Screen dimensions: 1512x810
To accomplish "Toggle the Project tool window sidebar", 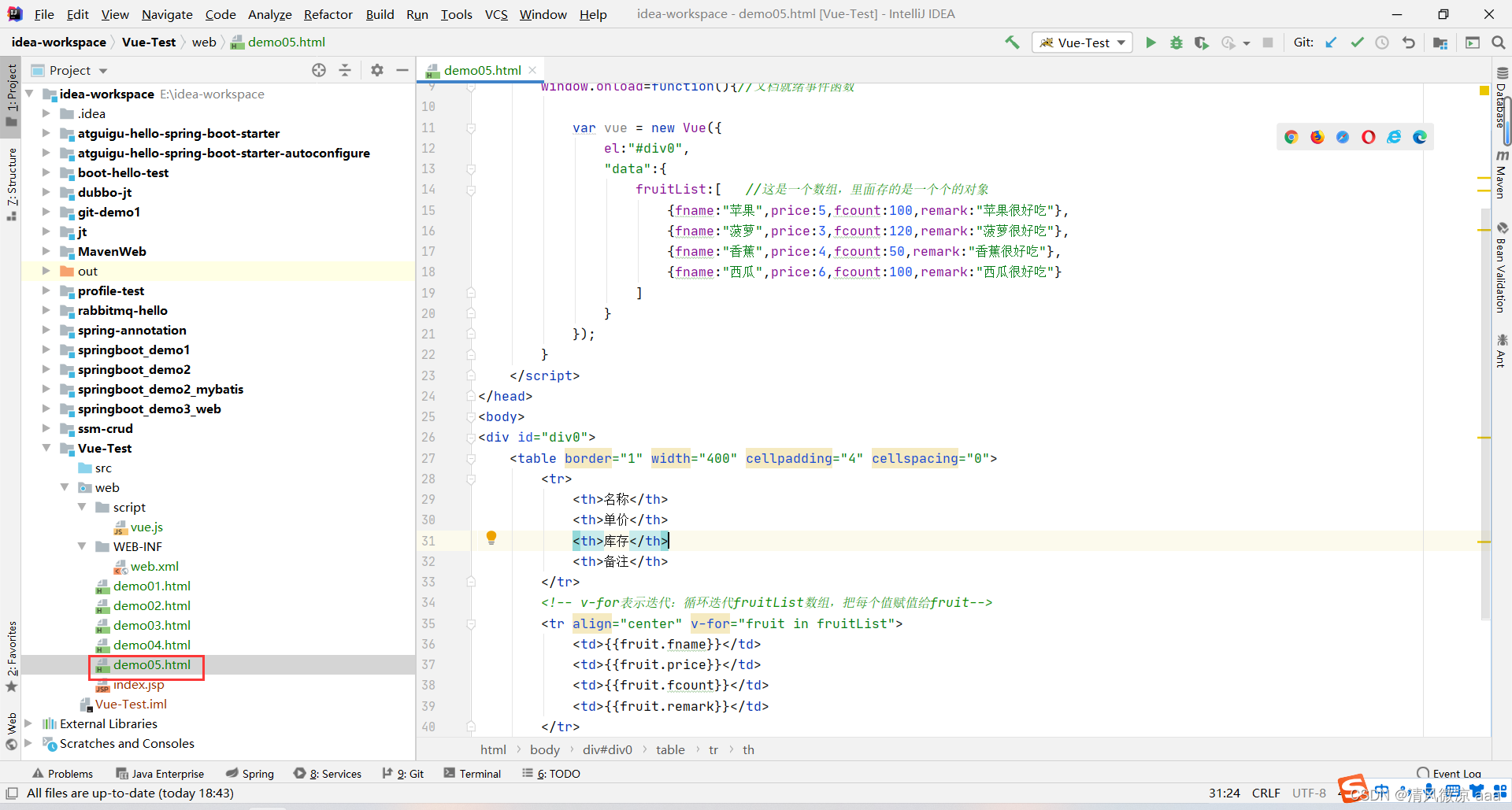I will point(11,94).
